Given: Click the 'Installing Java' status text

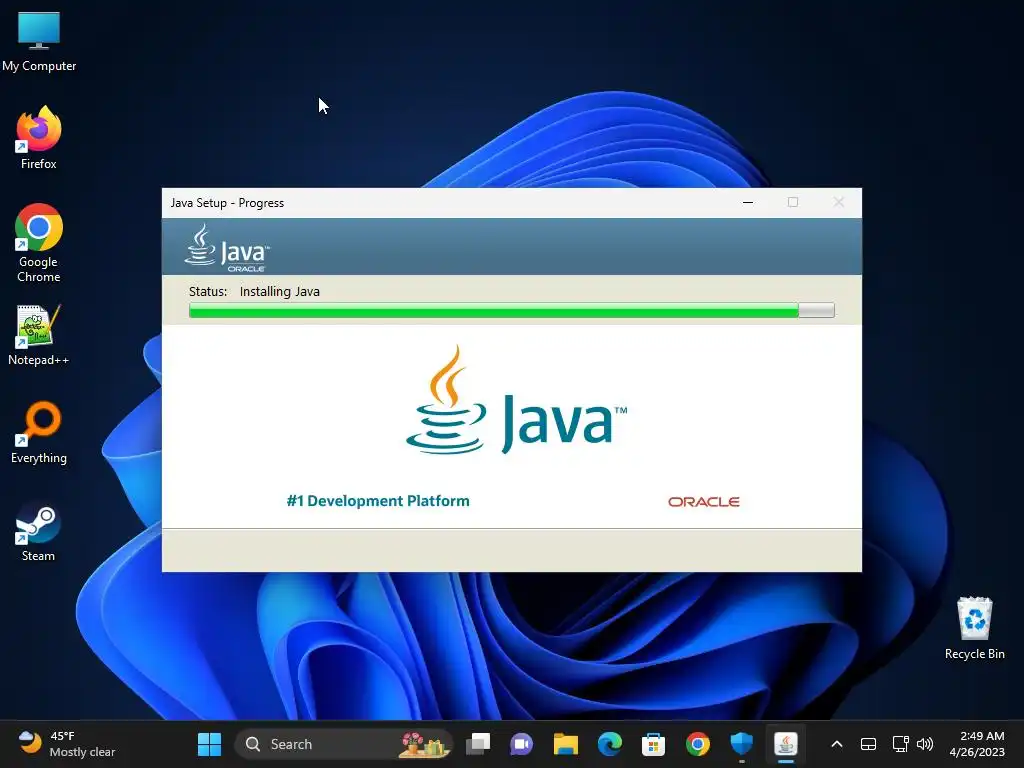Looking at the screenshot, I should coord(280,291).
